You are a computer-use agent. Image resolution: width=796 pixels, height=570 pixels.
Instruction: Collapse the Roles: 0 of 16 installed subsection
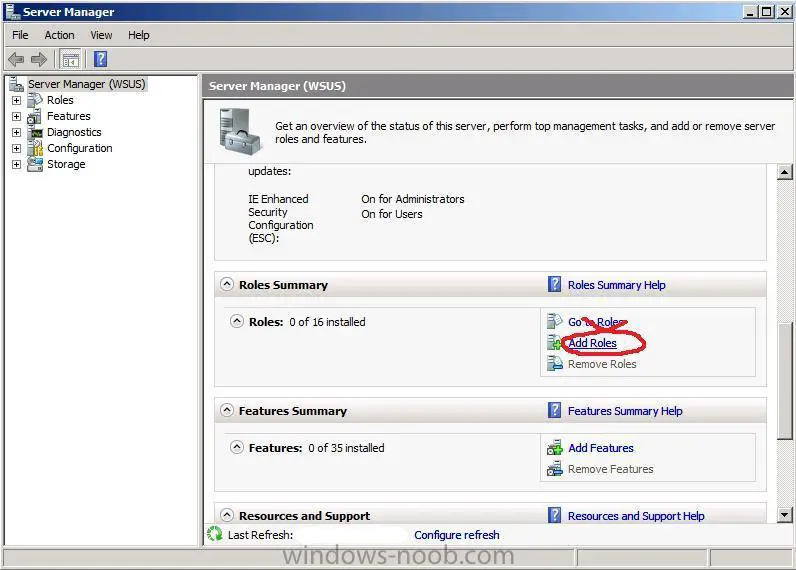pos(237,321)
